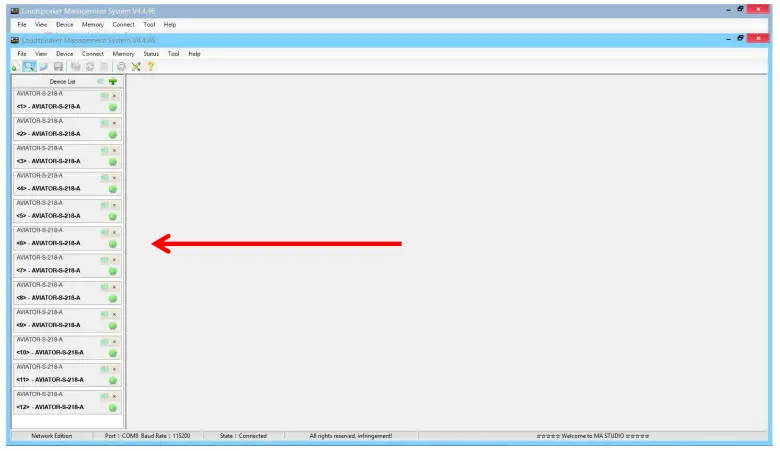Click the floppy disk save toolbar icon

pyautogui.click(x=58, y=66)
